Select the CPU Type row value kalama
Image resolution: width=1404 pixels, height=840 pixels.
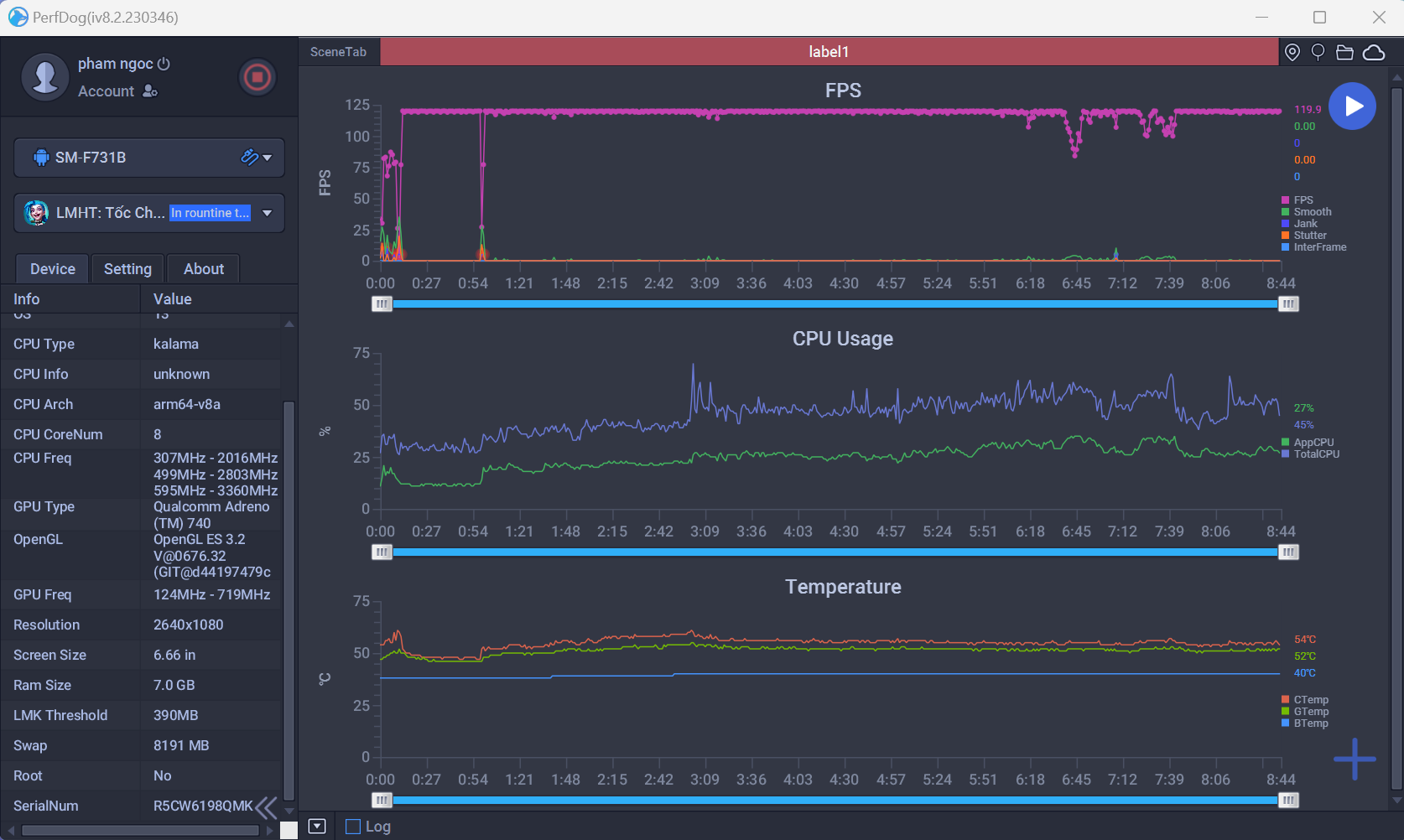pos(176,345)
